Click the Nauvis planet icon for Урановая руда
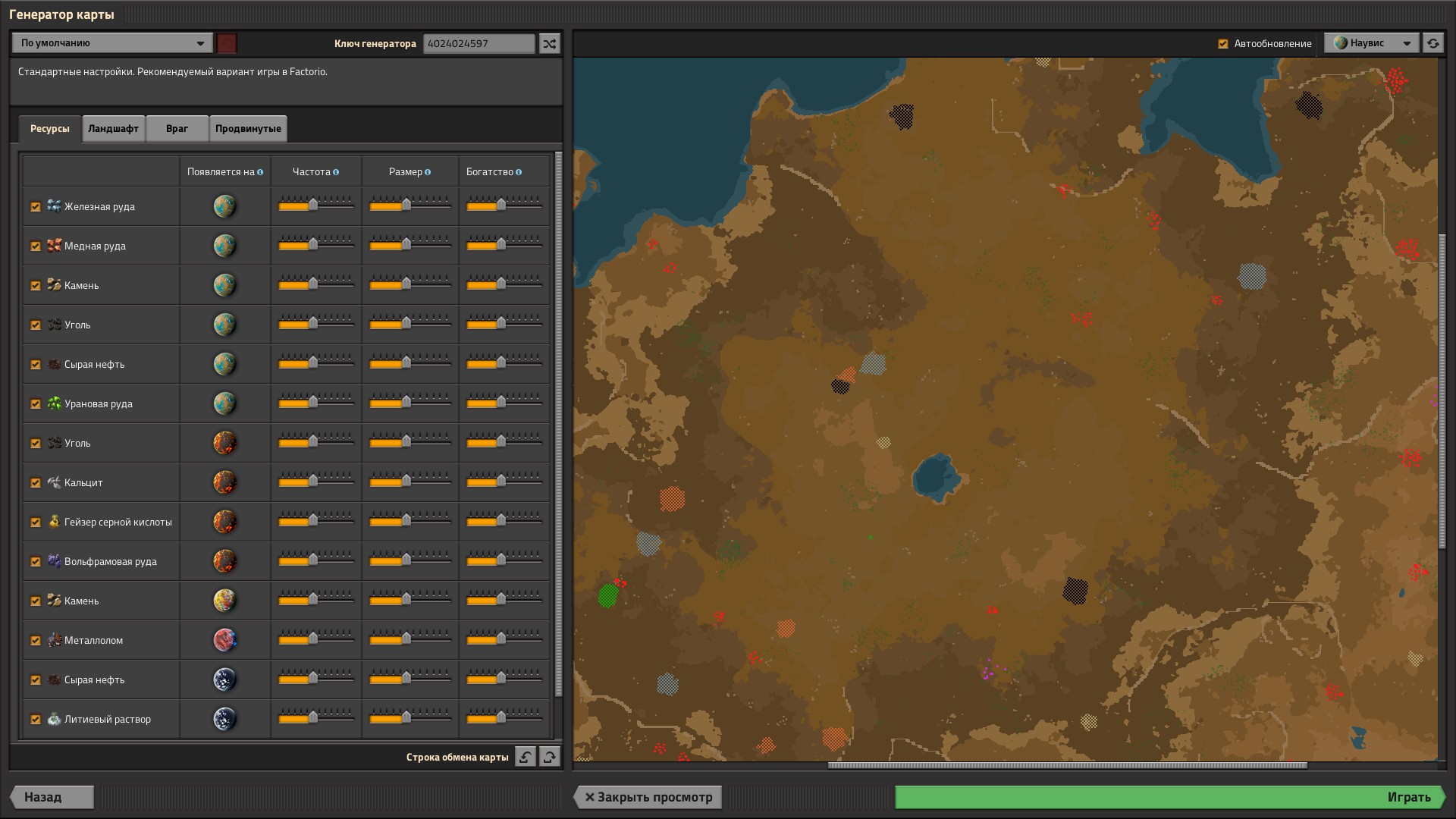The height and width of the screenshot is (819, 1456). click(224, 403)
